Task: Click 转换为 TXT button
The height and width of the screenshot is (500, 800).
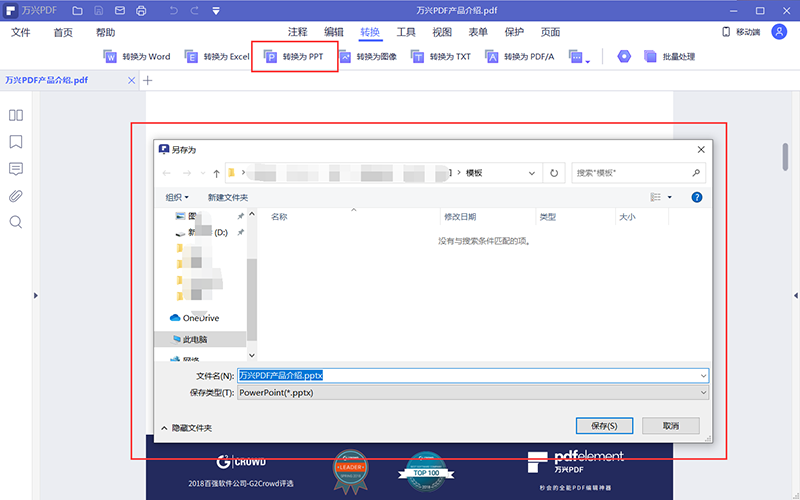Action: 441,57
